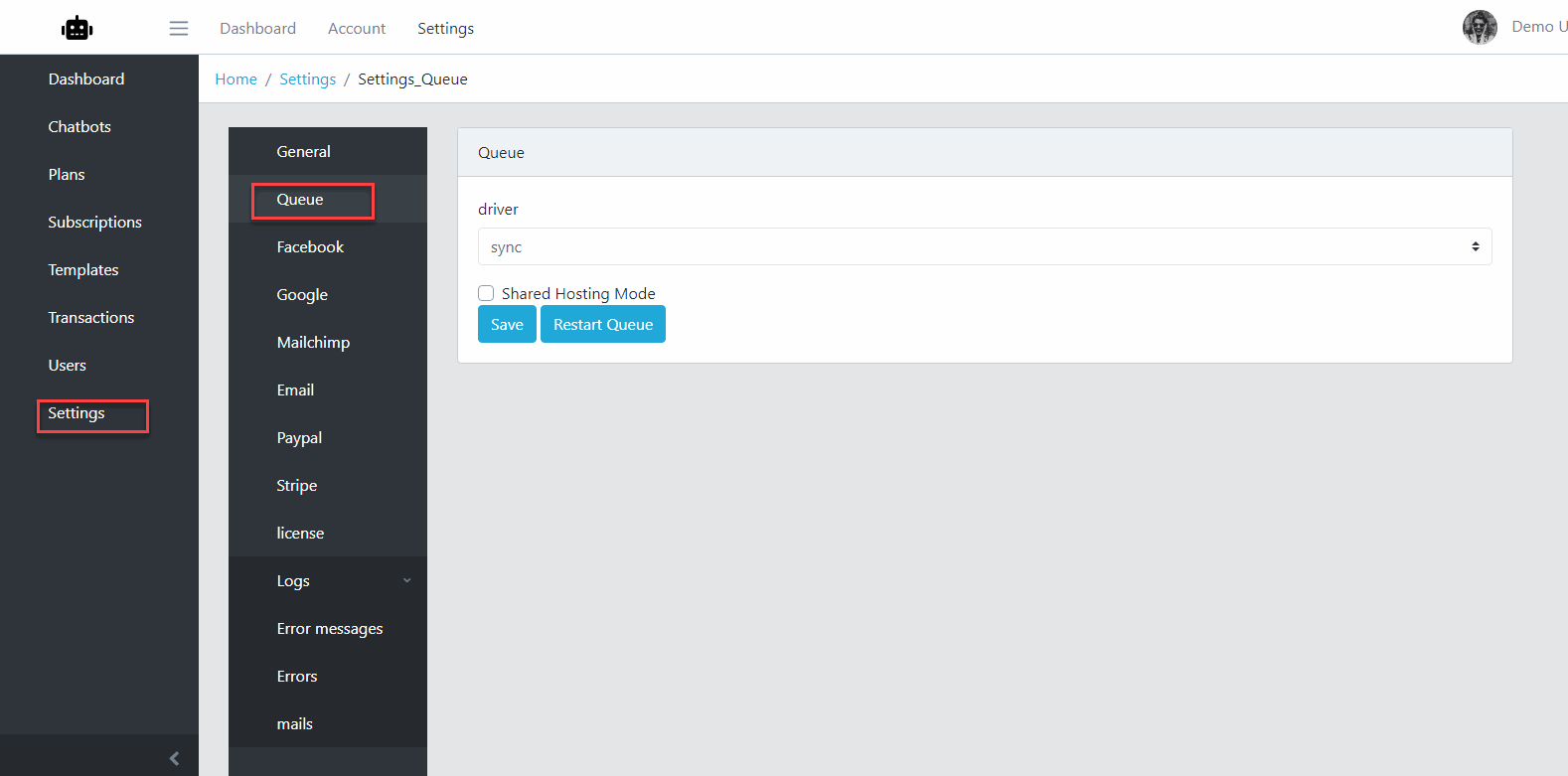Click the Demo user name

[x=1539, y=27]
